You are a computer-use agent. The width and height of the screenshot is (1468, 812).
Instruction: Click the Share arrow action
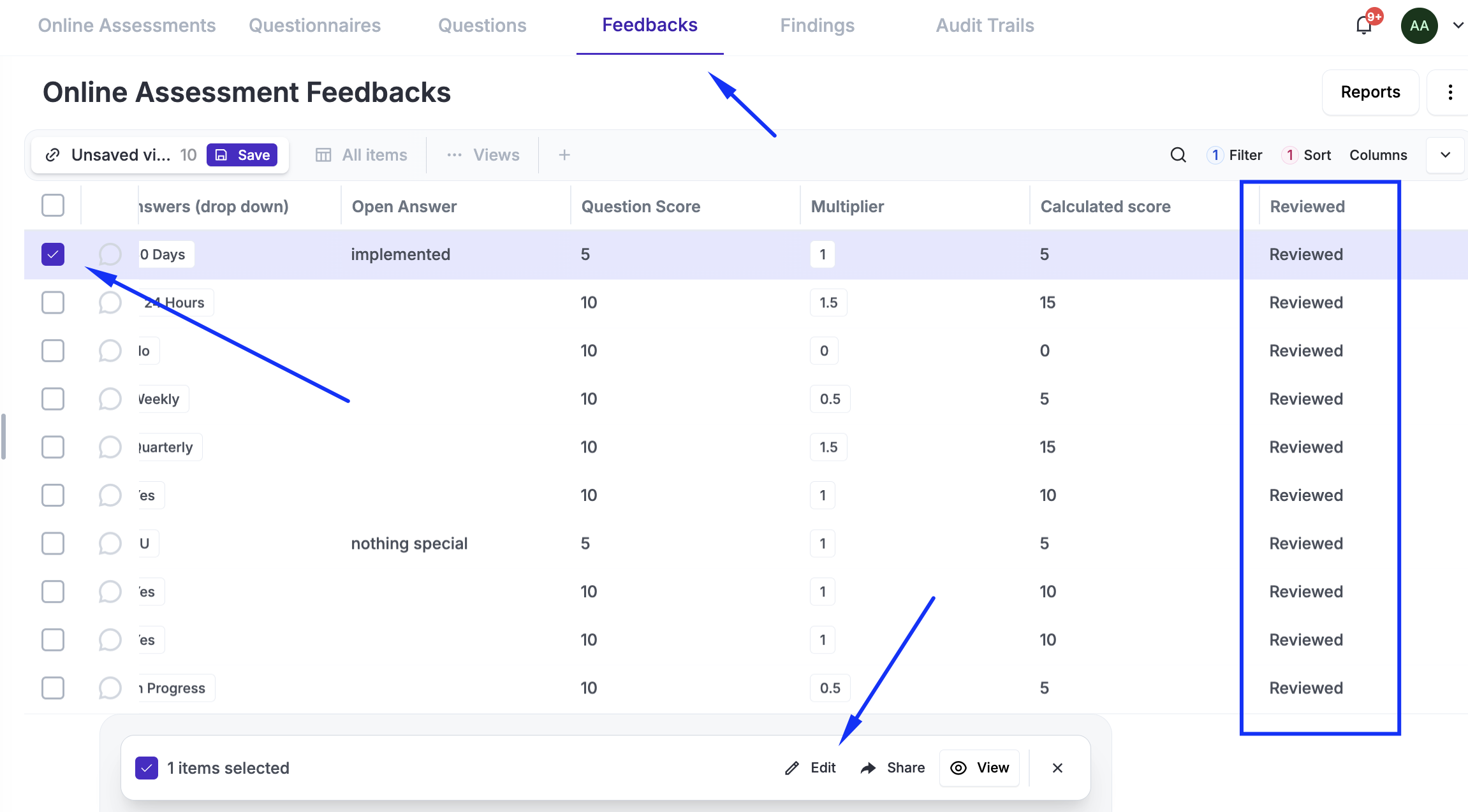click(893, 768)
